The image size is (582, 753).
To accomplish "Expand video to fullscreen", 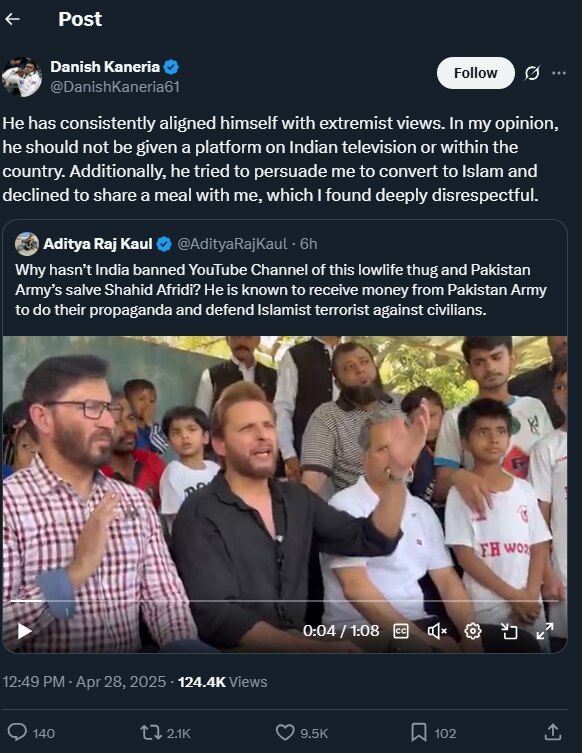I will point(545,631).
